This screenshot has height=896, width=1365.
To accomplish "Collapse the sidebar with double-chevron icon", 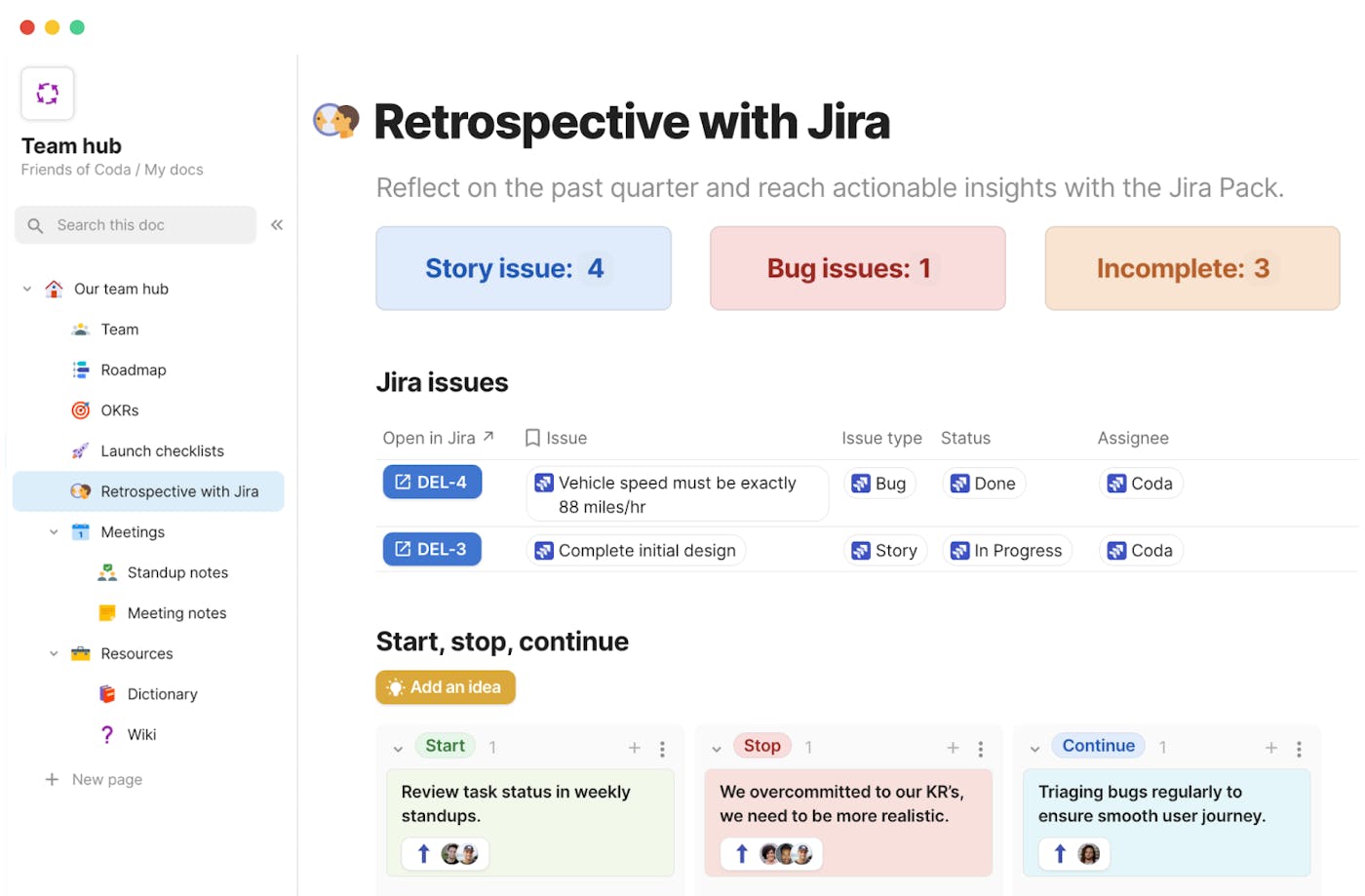I will 277,225.
